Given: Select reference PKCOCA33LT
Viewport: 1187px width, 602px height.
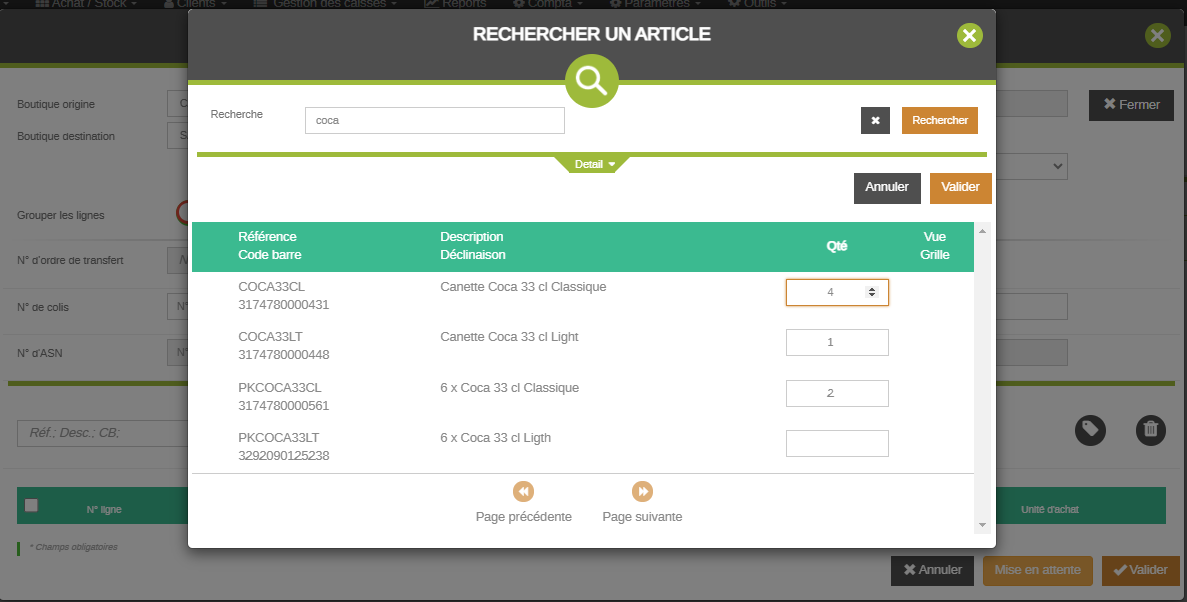Looking at the screenshot, I should pos(279,438).
